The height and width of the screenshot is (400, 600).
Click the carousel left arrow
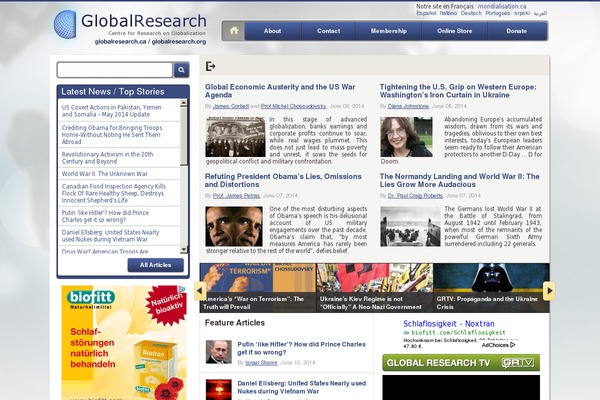coord(199,291)
